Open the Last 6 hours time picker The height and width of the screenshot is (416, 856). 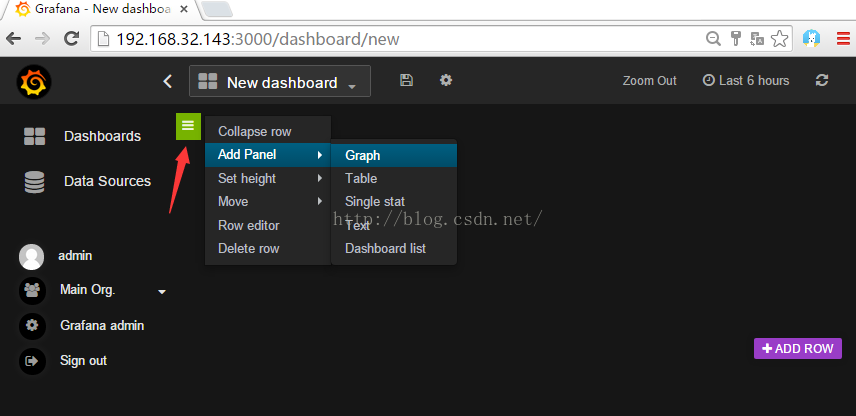tap(746, 81)
